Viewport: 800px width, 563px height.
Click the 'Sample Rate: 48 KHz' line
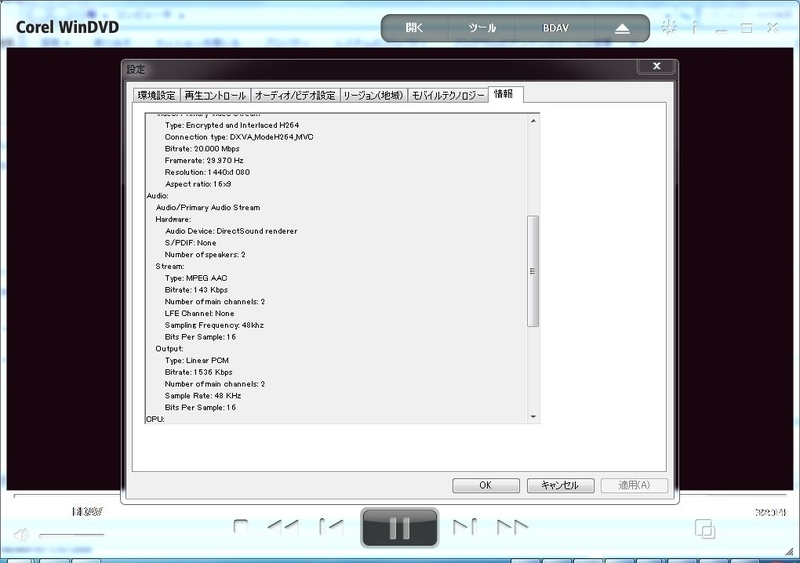(203, 395)
